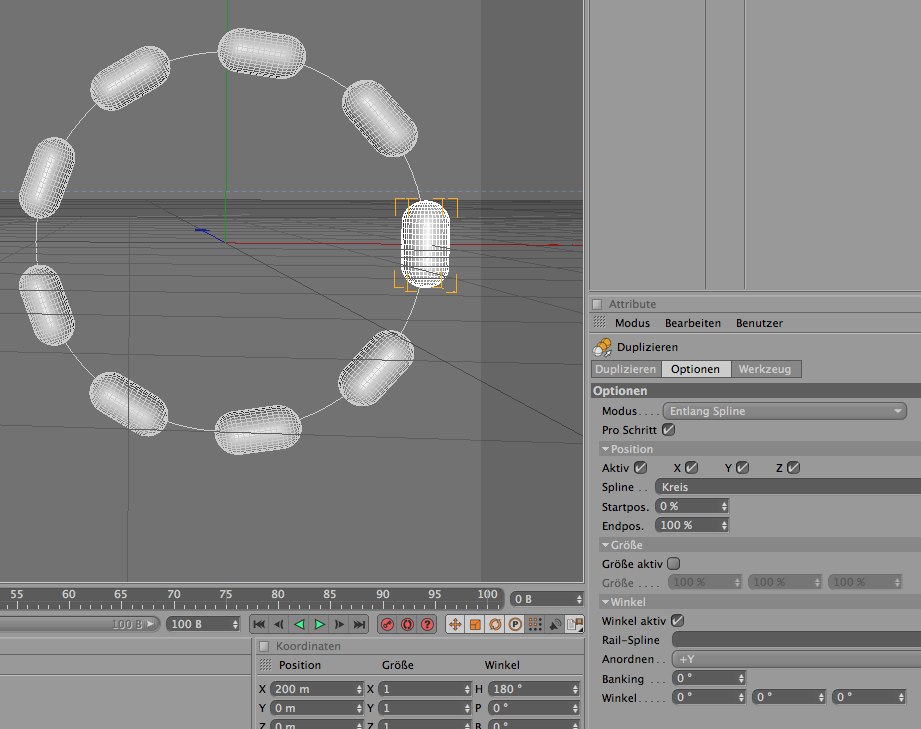Open Anordnen dropdown showing +Y
This screenshot has width=921, height=729.
pos(796,659)
